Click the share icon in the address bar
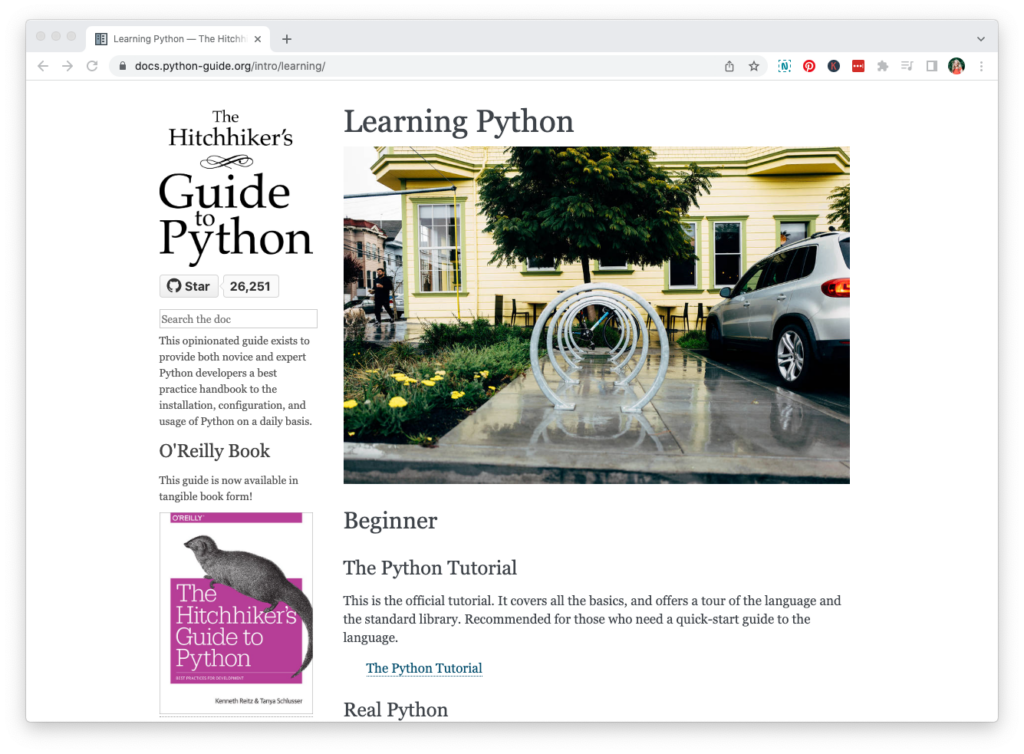1024x754 pixels. pyautogui.click(x=729, y=66)
